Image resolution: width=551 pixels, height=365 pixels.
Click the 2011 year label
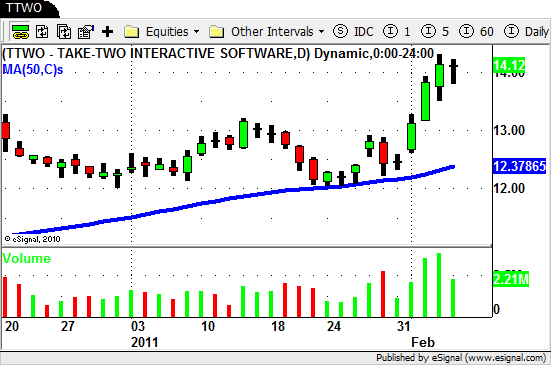click(144, 342)
